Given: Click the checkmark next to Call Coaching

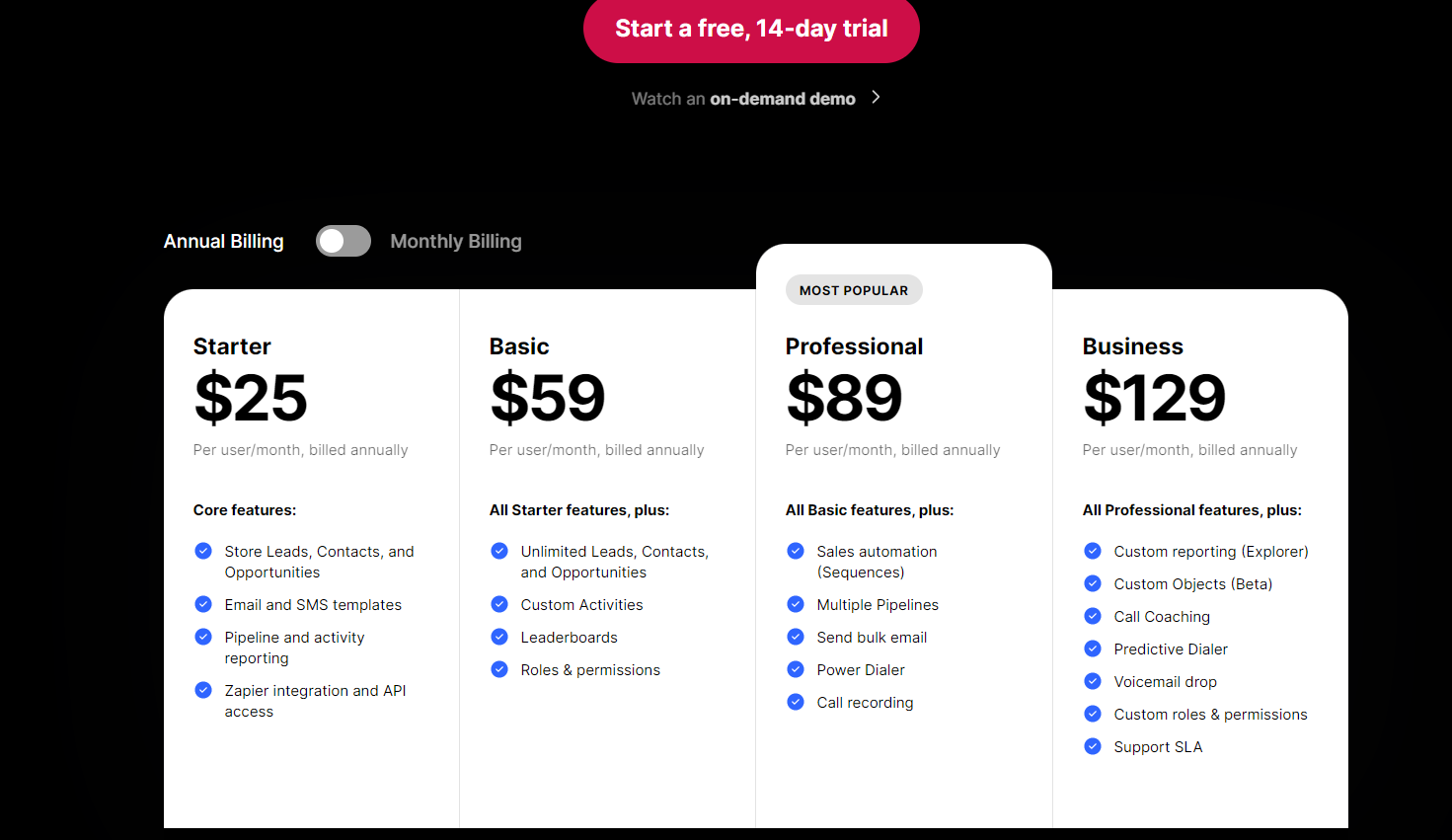Looking at the screenshot, I should click(1093, 616).
